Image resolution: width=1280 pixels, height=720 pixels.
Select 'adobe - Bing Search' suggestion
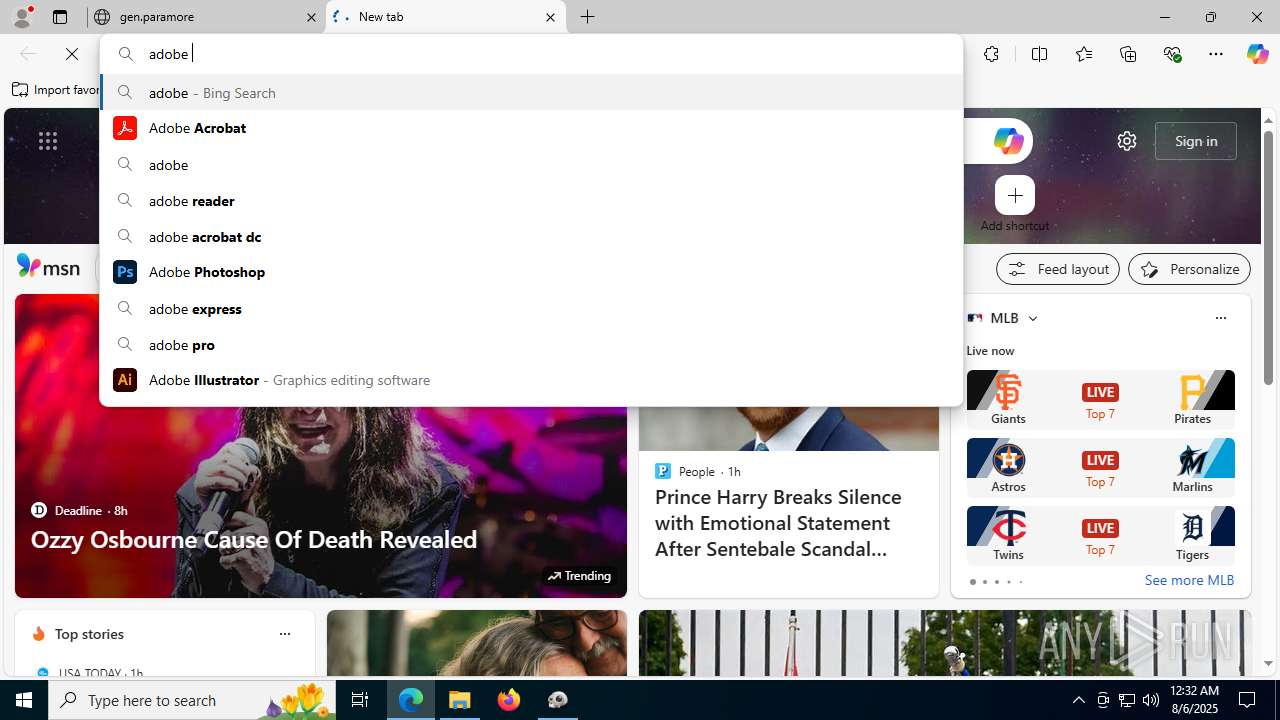(531, 92)
